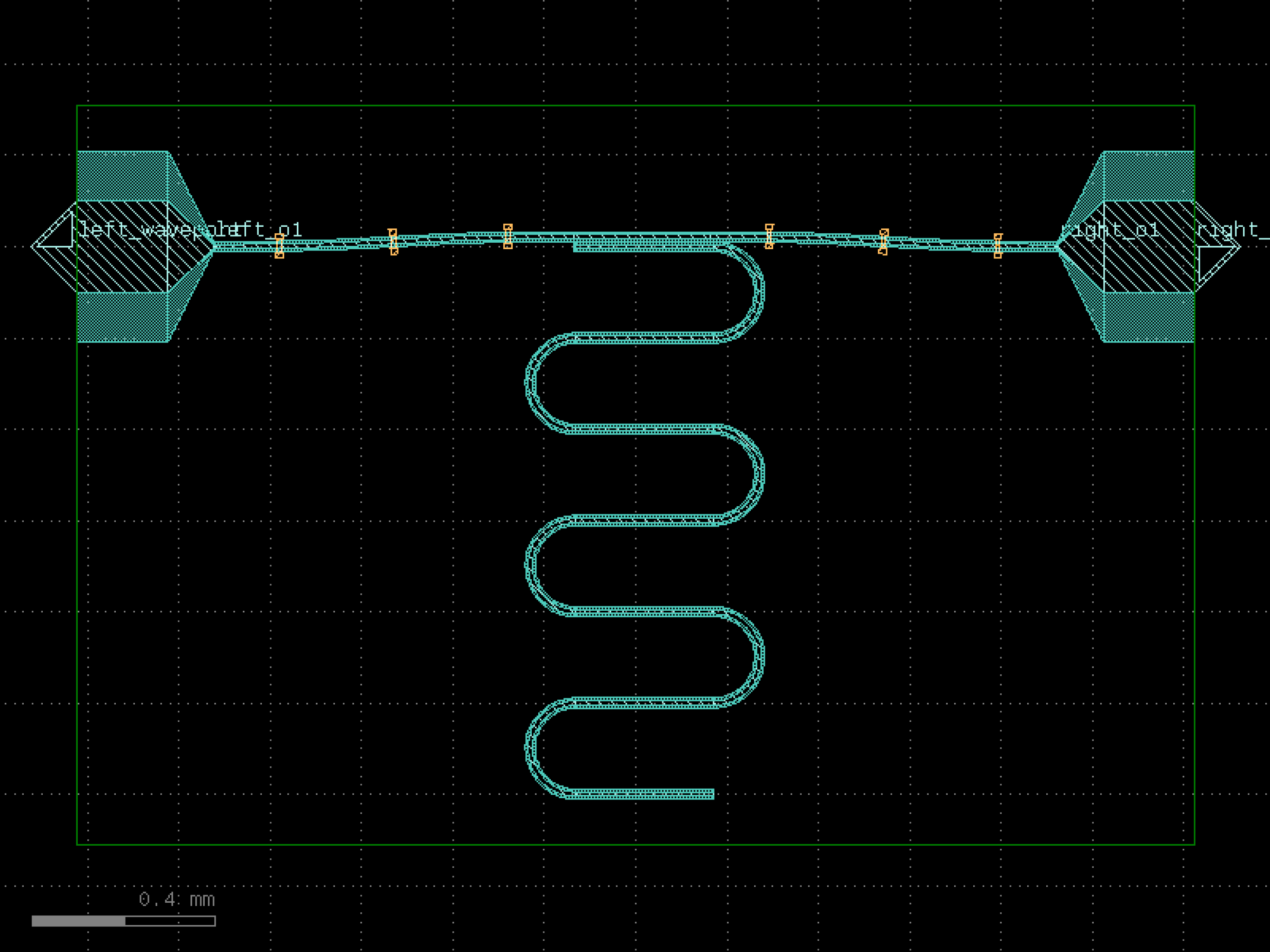1270x952 pixels.
Task: Select the bottom-left serpentine bend
Action: pyautogui.click(x=531, y=748)
